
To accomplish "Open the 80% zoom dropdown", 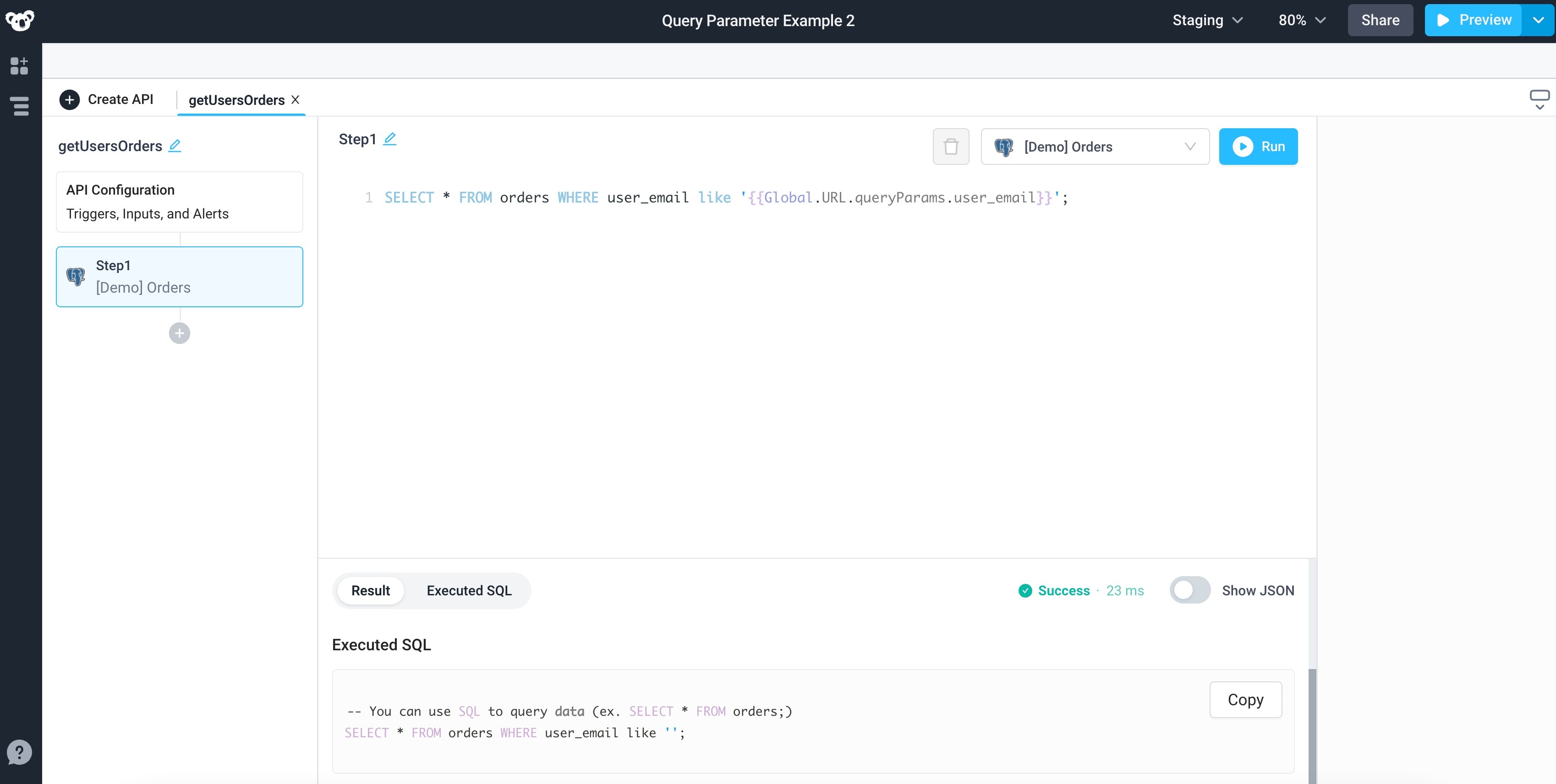I will pos(1301,20).
